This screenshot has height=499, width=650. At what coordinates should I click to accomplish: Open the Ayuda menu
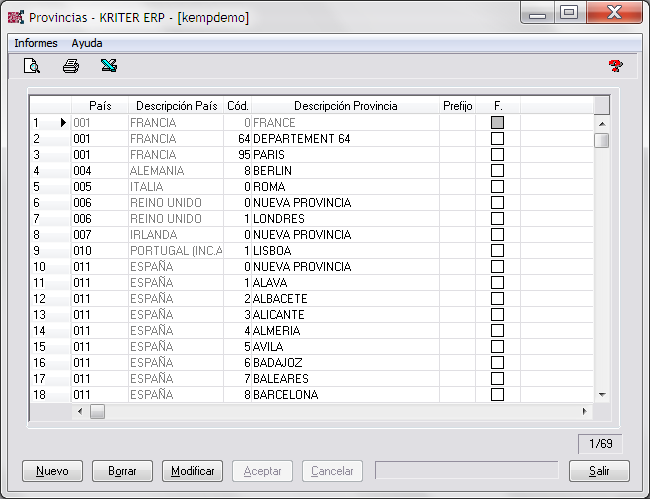click(x=87, y=43)
